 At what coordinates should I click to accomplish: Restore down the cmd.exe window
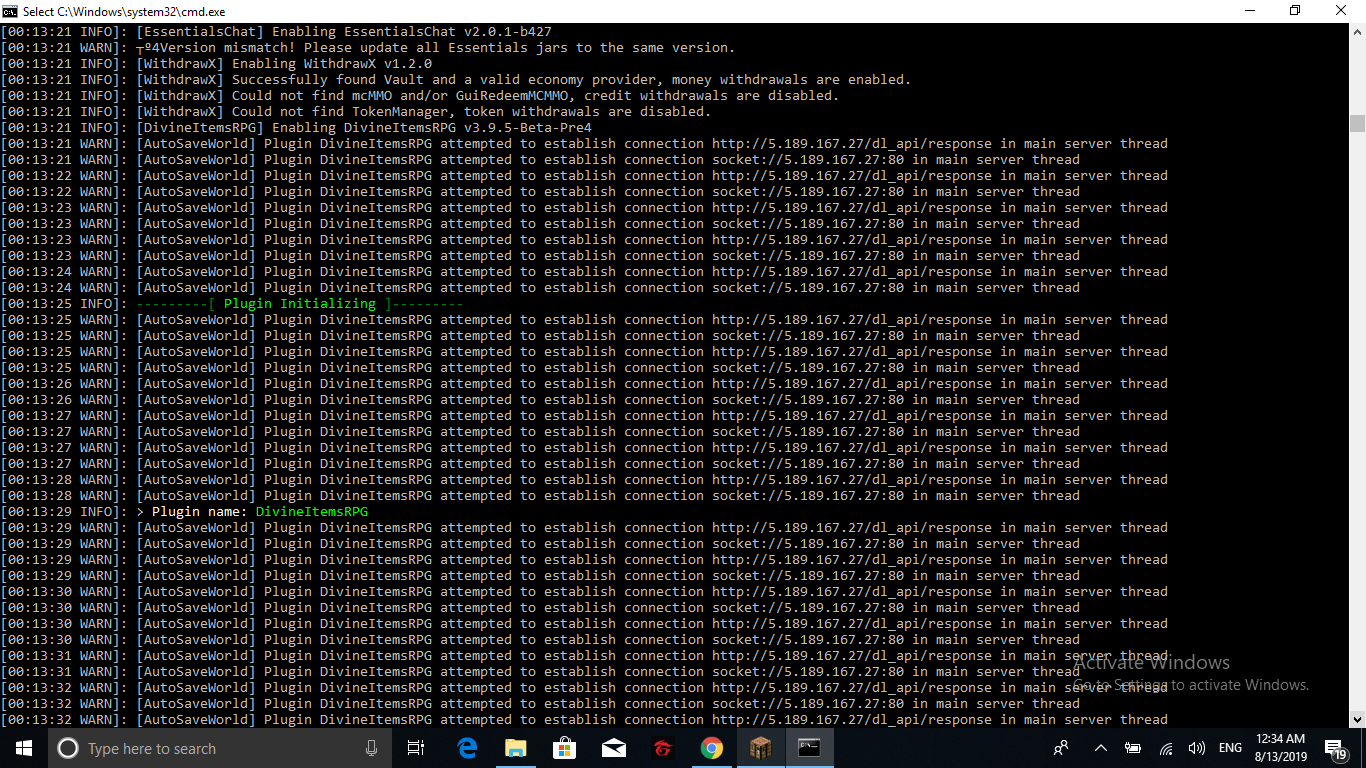pyautogui.click(x=1295, y=11)
